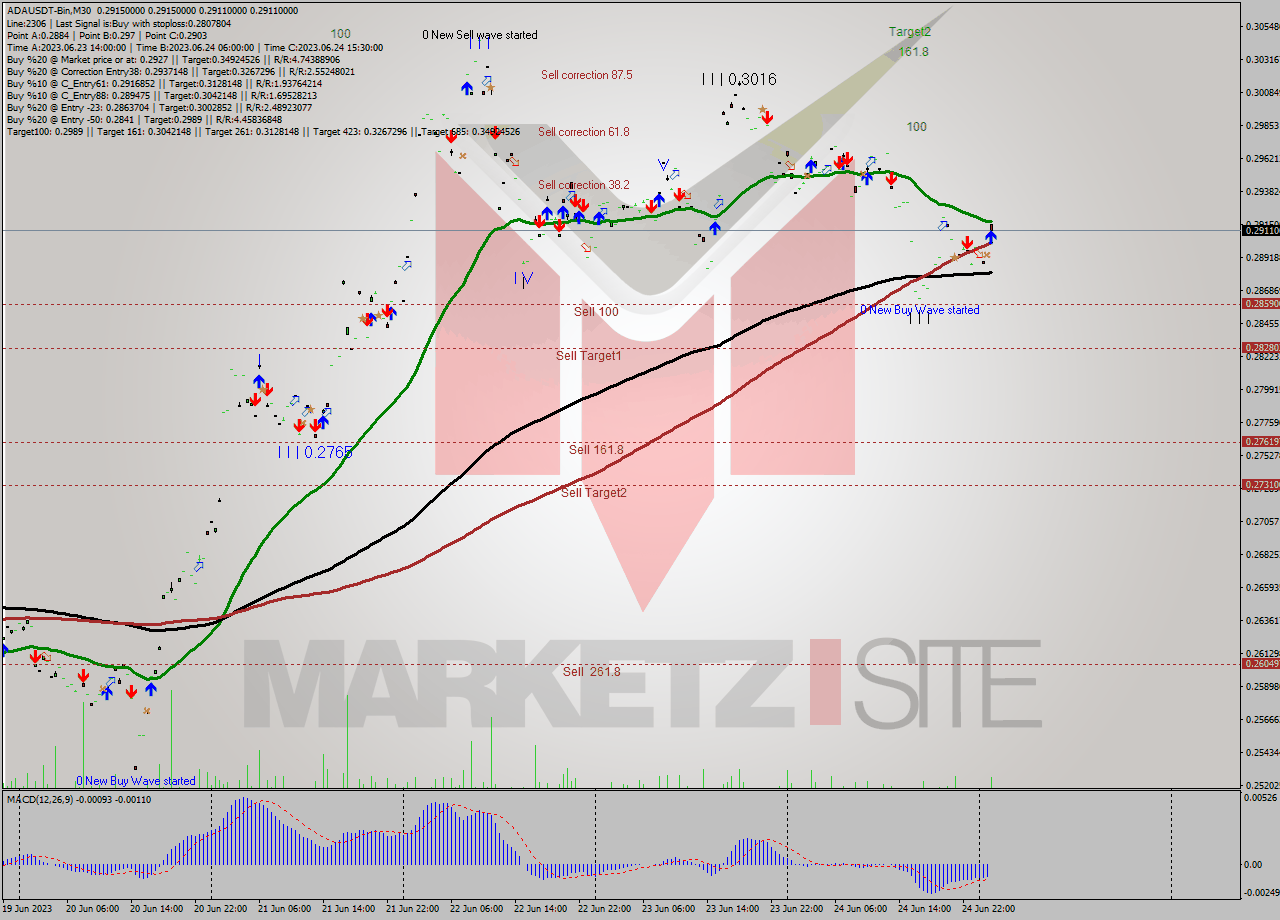This screenshot has width=1280, height=920.
Task: Click the '20 Jun 14:00' time label
Action: point(156,909)
